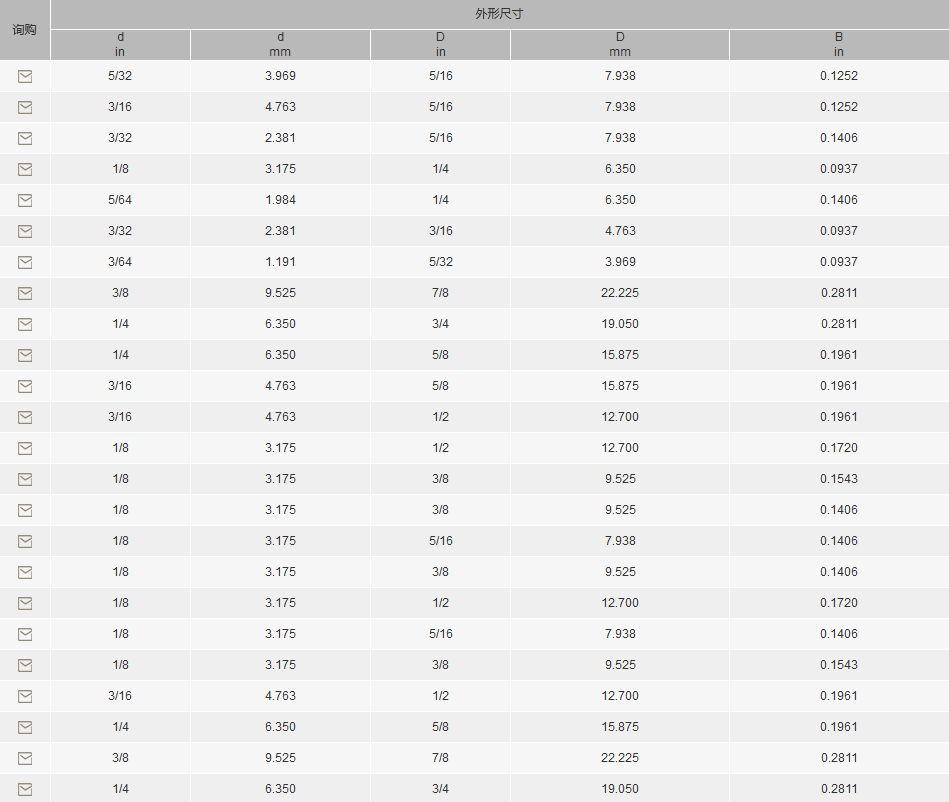949x802 pixels.
Task: Click envelope icon for last table row
Action: coord(25,789)
